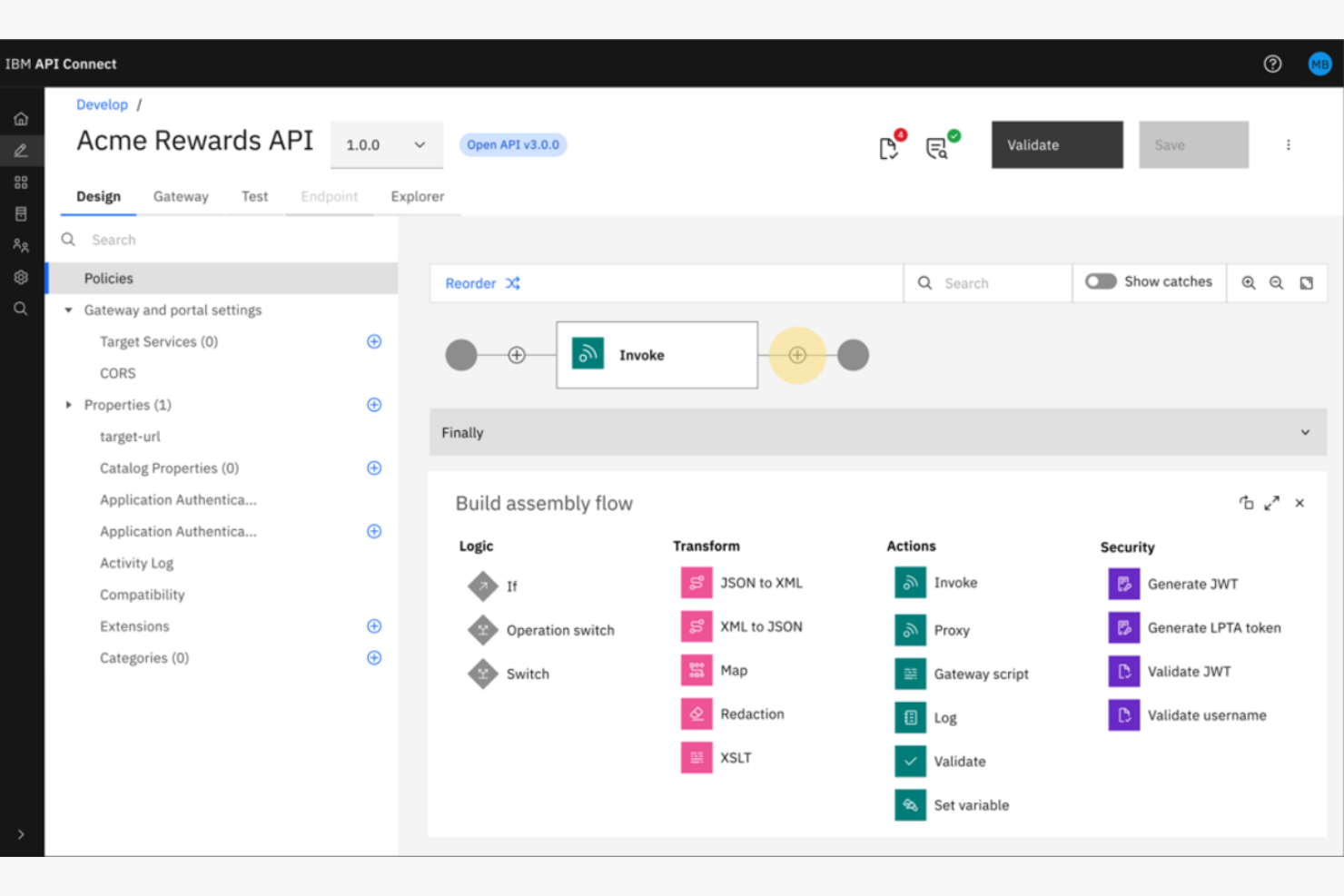Follow the Develop breadcrumb link
1344x896 pixels.
point(102,104)
